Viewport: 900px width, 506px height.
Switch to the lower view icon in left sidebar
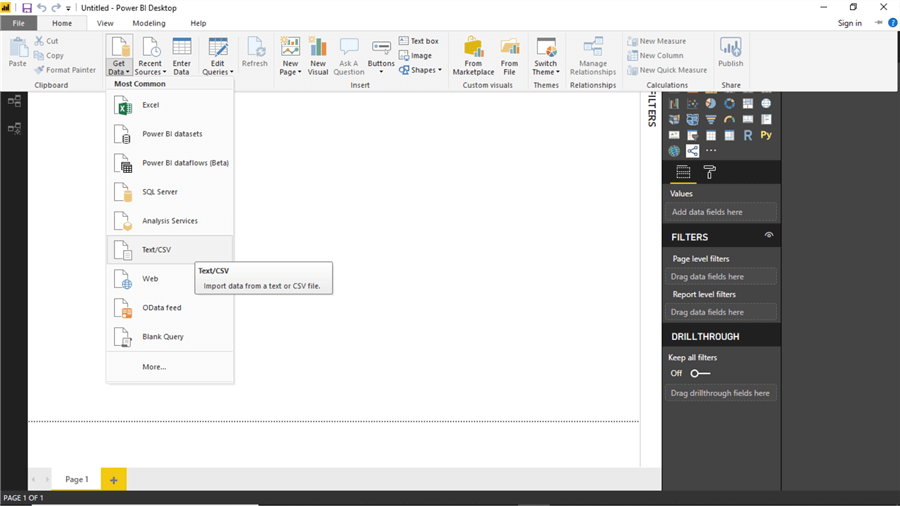tap(14, 129)
